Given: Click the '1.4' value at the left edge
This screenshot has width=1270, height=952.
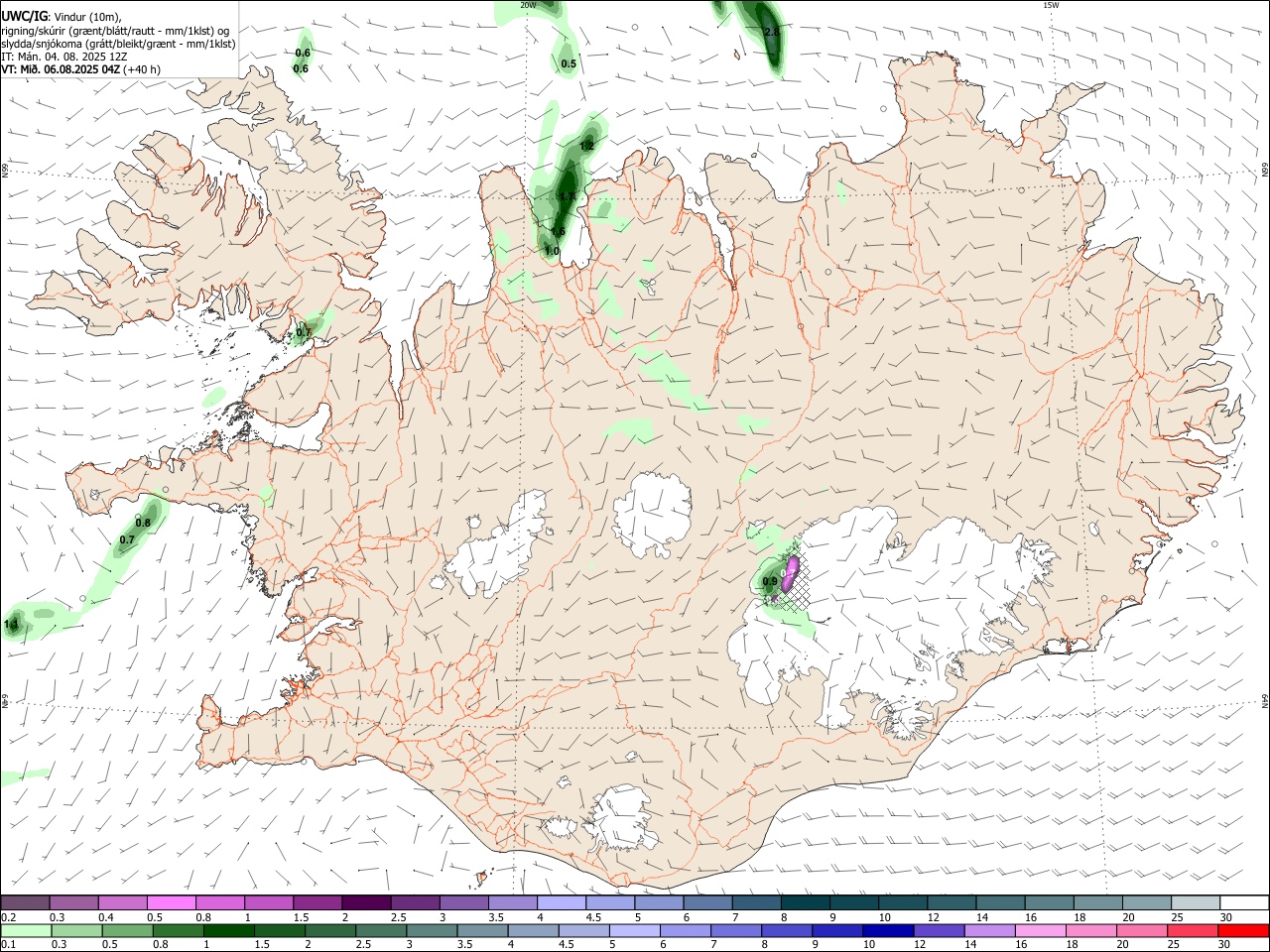Looking at the screenshot, I should coord(10,625).
